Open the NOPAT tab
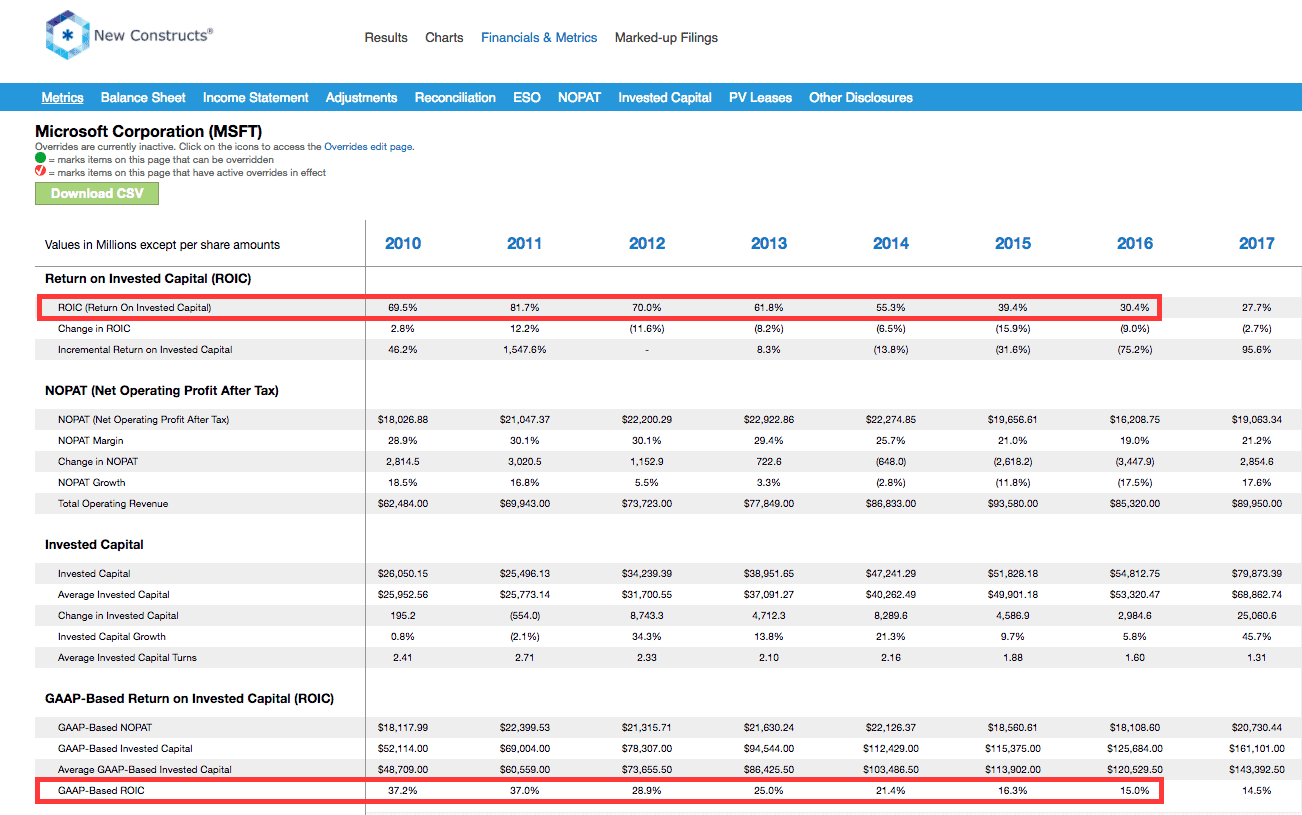Image resolution: width=1302 pixels, height=815 pixels. pos(580,98)
